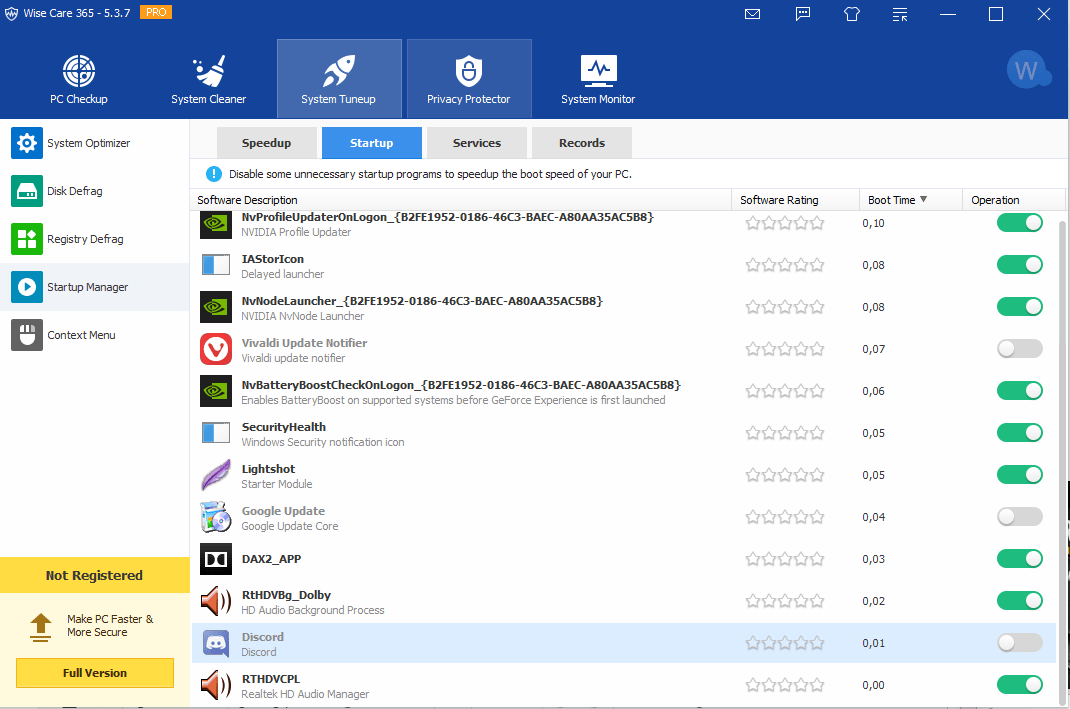Rate Lightshot with the fifth star

coord(817,475)
